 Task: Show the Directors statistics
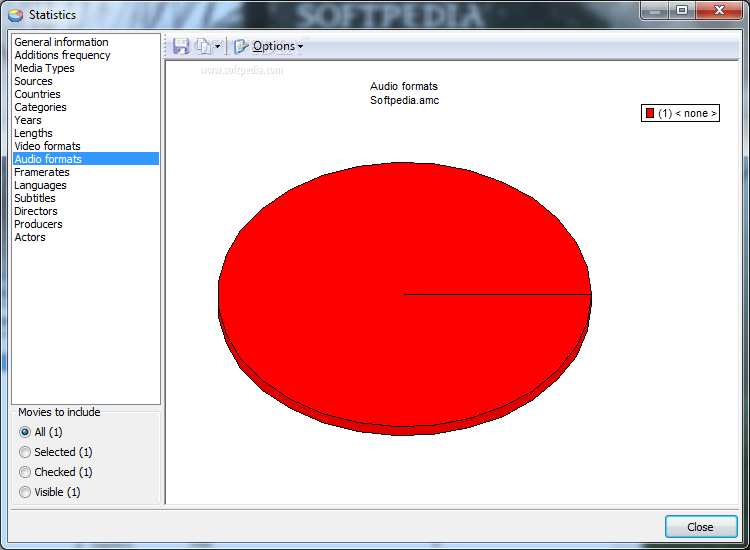(x=86, y=211)
